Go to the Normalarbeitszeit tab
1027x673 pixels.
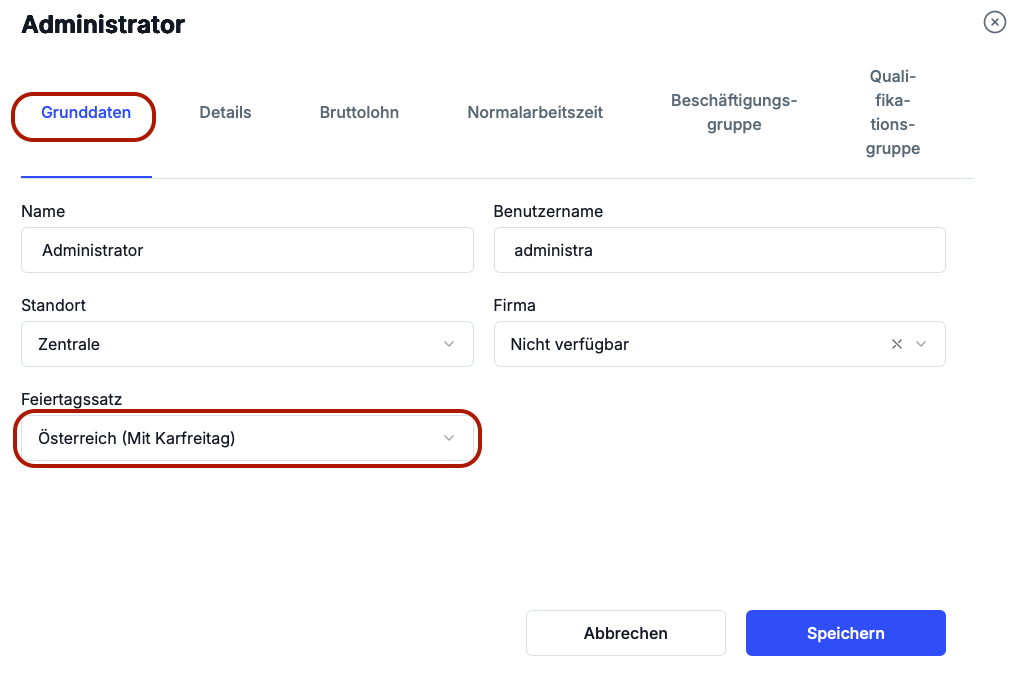click(535, 112)
